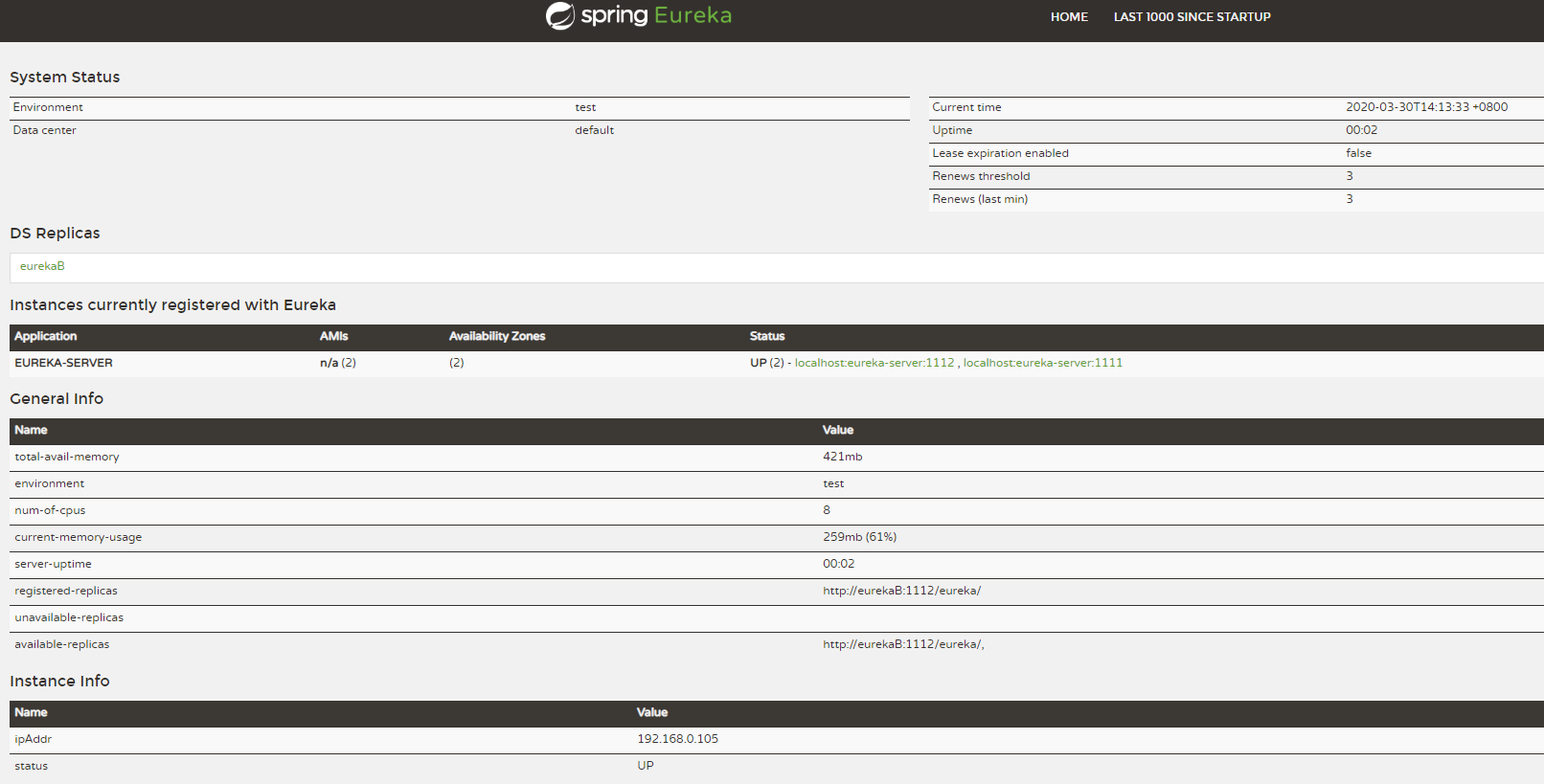1544x784 pixels.
Task: Click the Environment label in System Status
Action: 48,107
